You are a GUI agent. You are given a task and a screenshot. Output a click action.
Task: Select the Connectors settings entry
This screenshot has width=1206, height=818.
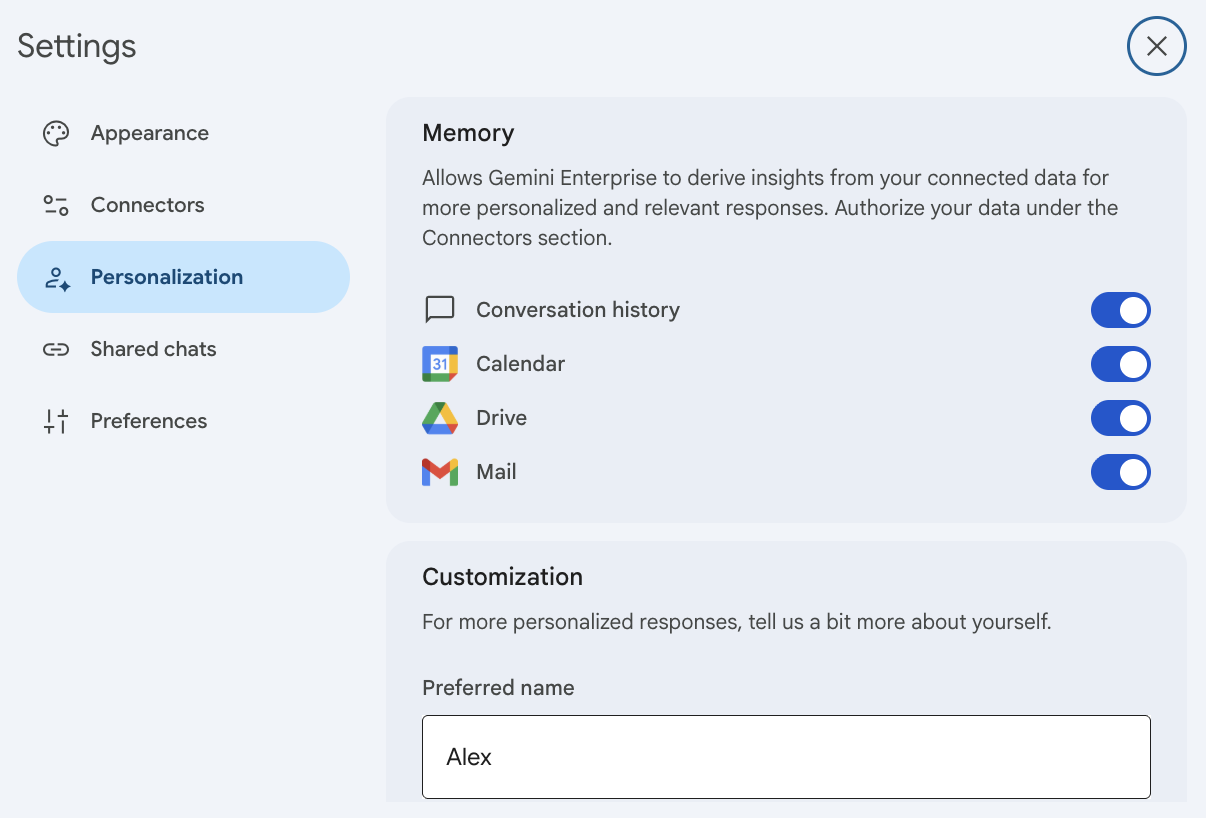coord(147,204)
